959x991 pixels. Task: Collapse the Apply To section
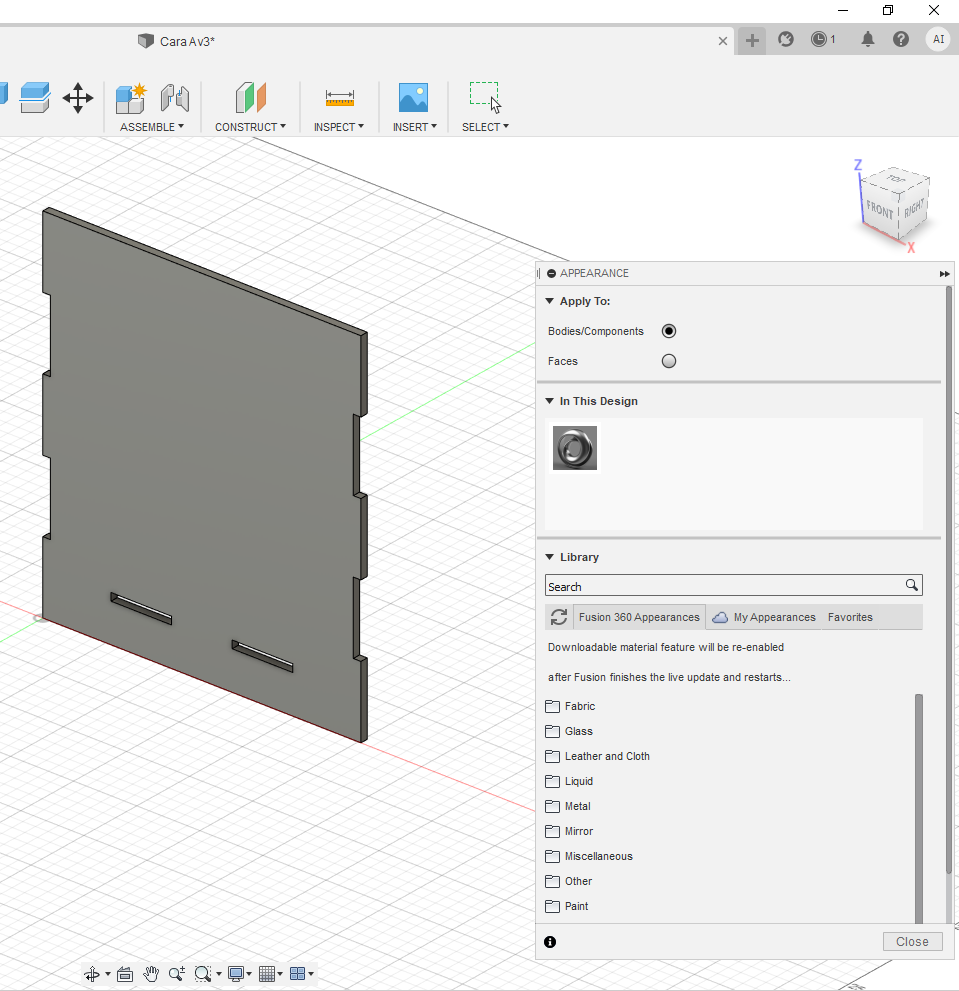click(549, 301)
